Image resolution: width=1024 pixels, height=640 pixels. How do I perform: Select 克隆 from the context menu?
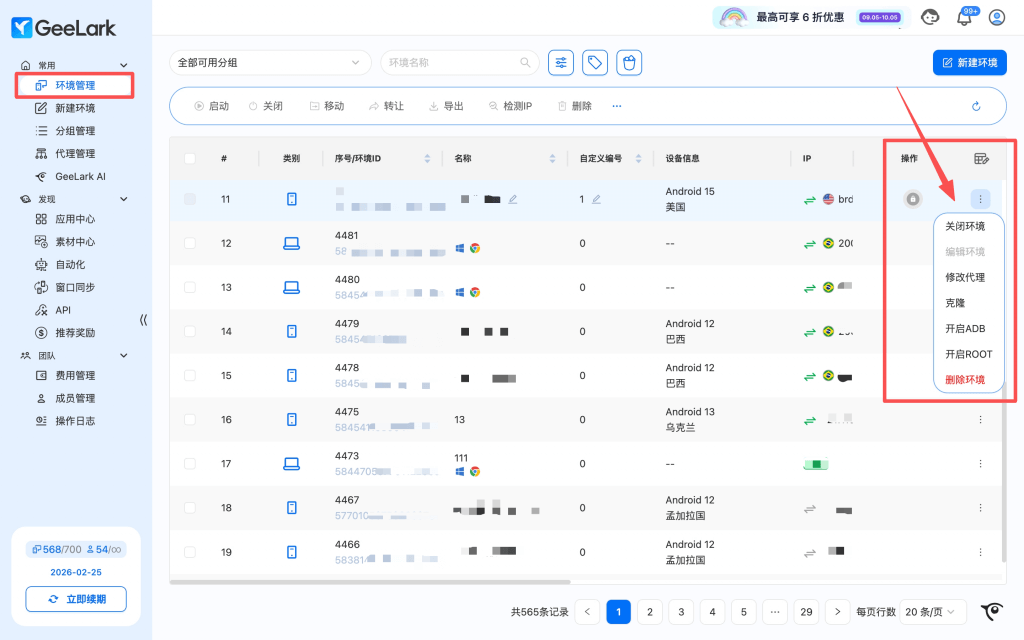(x=955, y=303)
